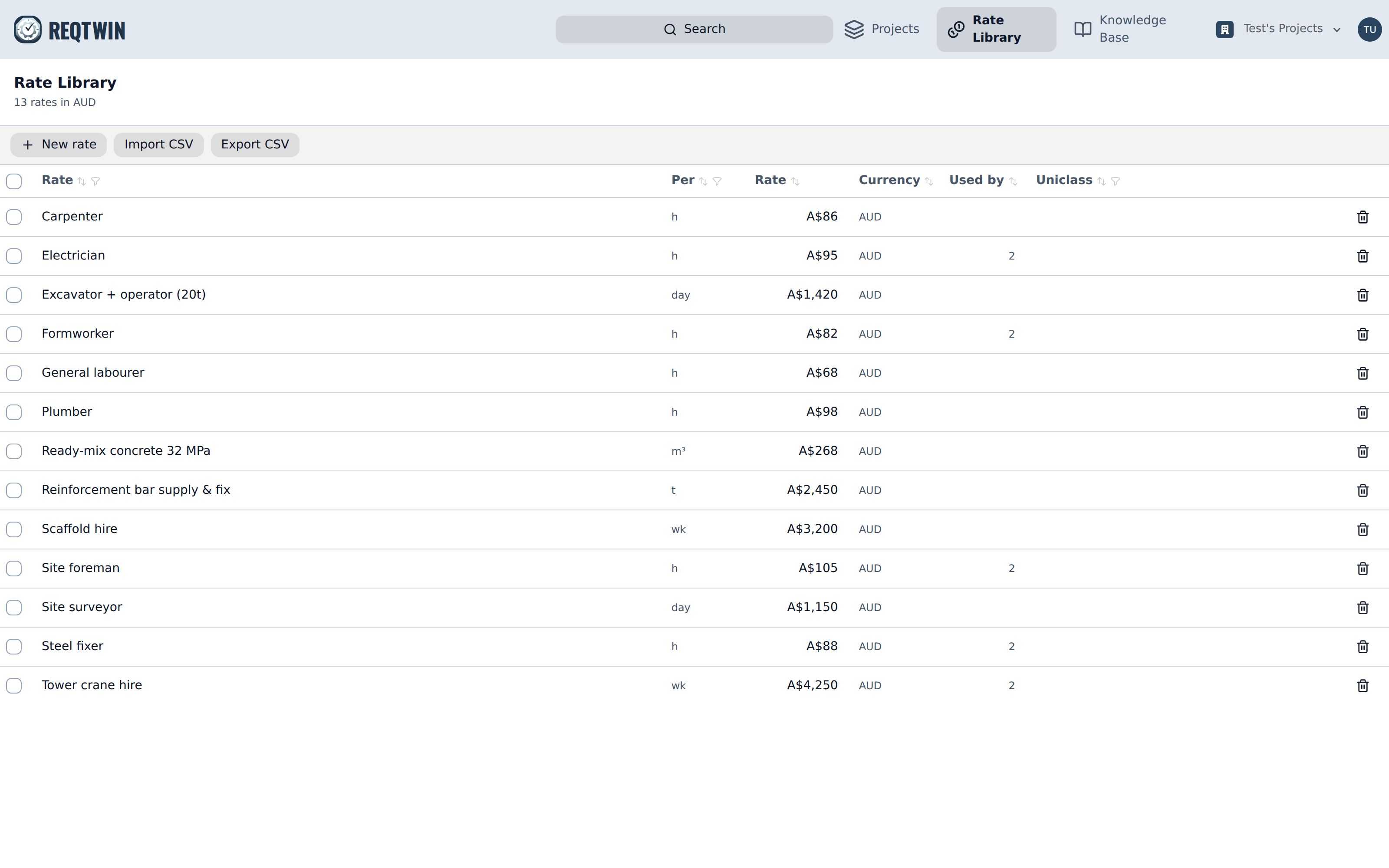
Task: Click the Excavator + operator (20t) name
Action: coord(123,295)
